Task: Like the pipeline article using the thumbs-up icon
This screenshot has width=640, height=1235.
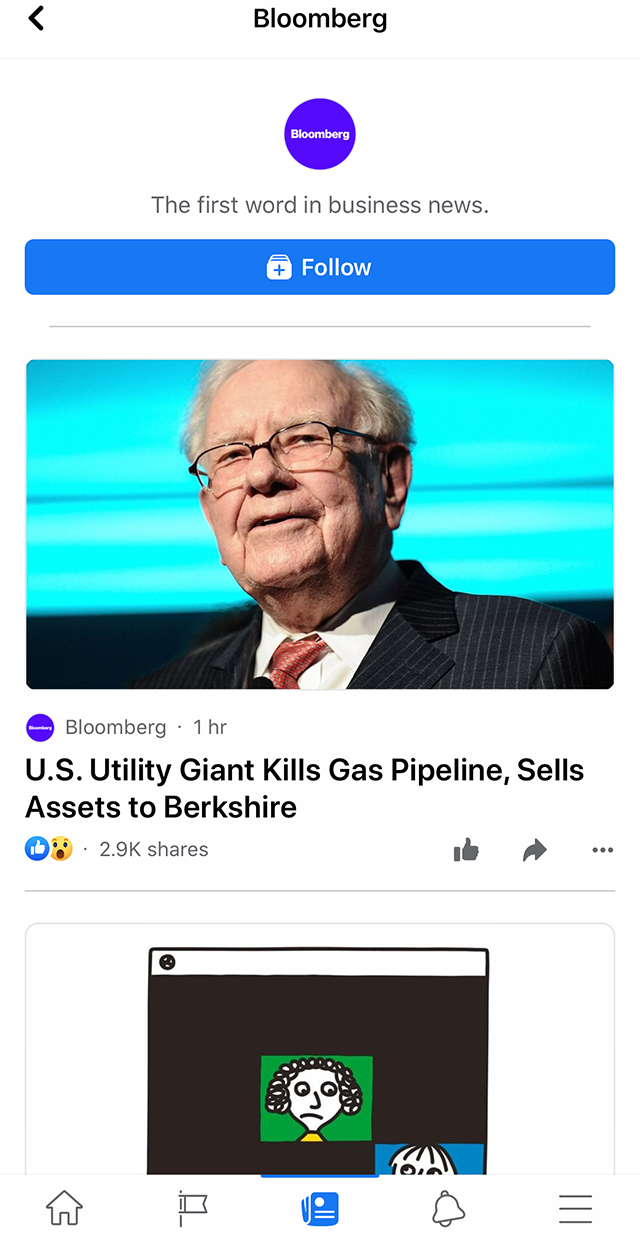Action: (x=466, y=849)
